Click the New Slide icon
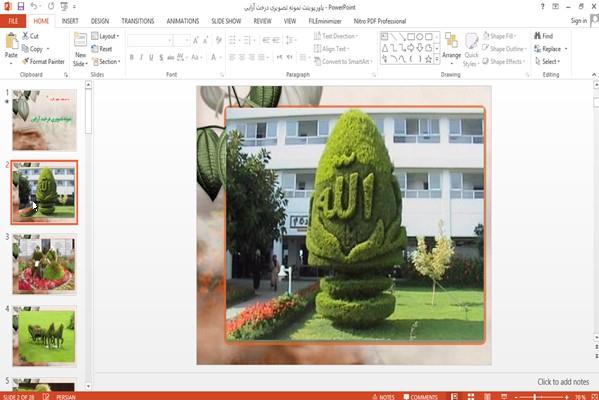Screen dimensions: 599x400 pos(80,40)
